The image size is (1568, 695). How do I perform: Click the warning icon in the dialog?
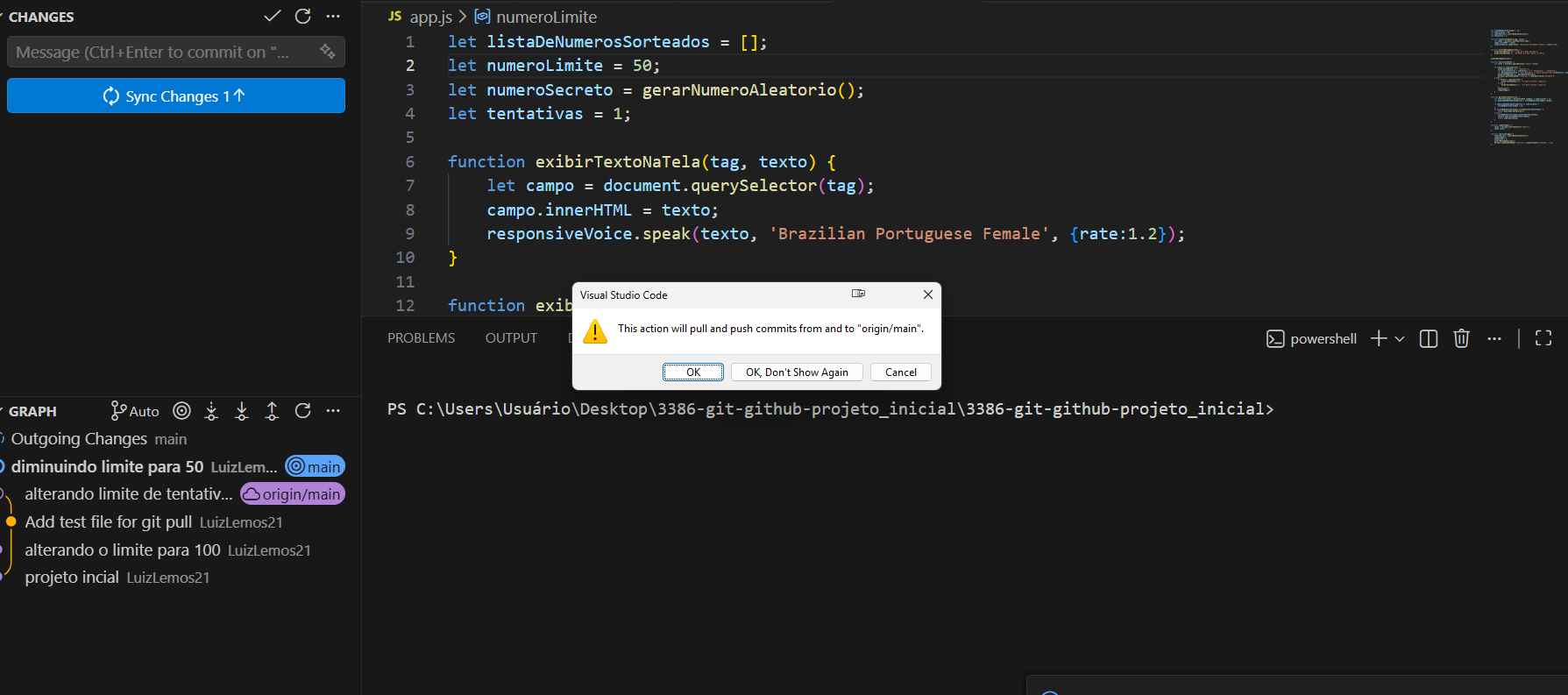coord(595,330)
